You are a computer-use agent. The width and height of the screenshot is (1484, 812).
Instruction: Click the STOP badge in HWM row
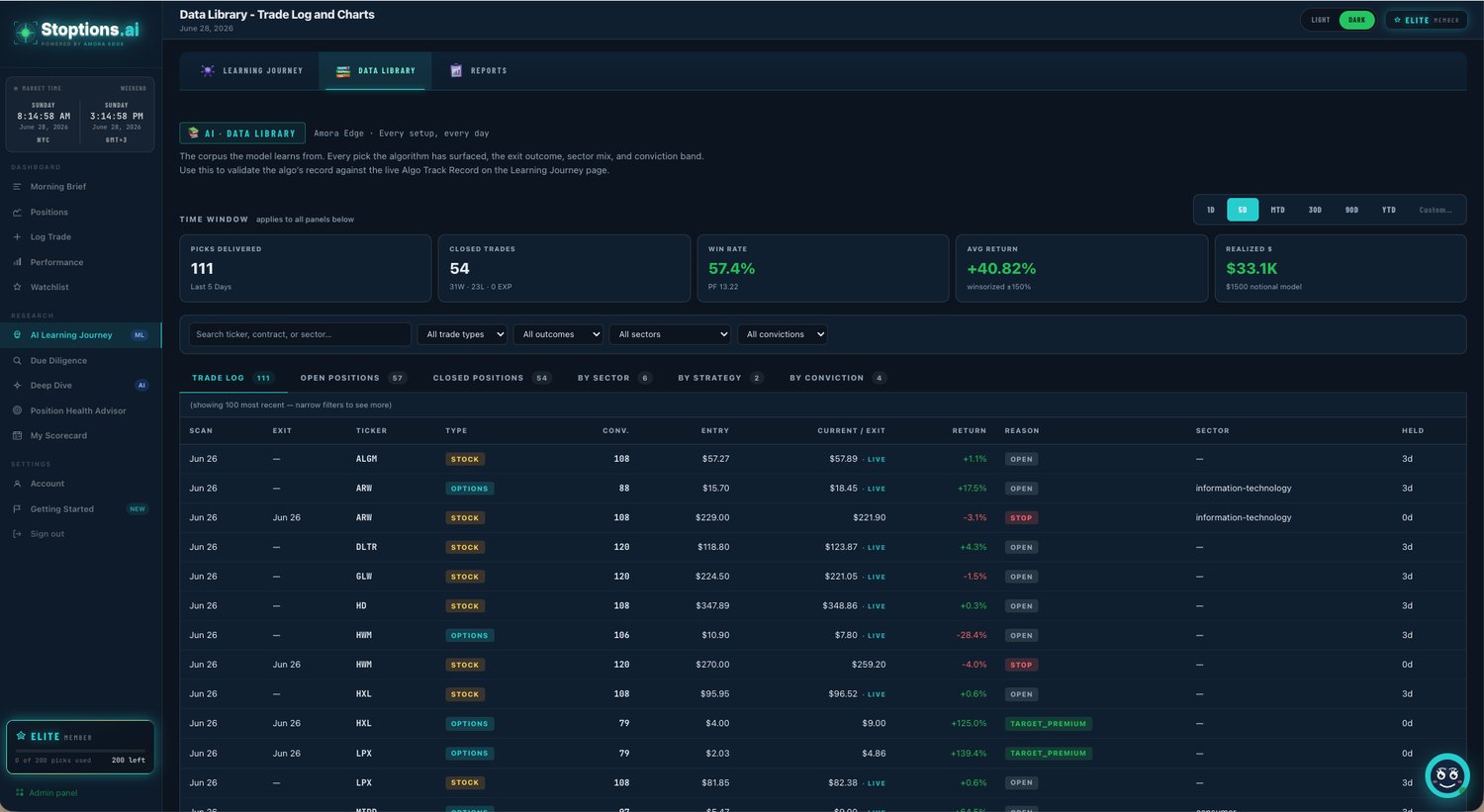(x=1021, y=665)
